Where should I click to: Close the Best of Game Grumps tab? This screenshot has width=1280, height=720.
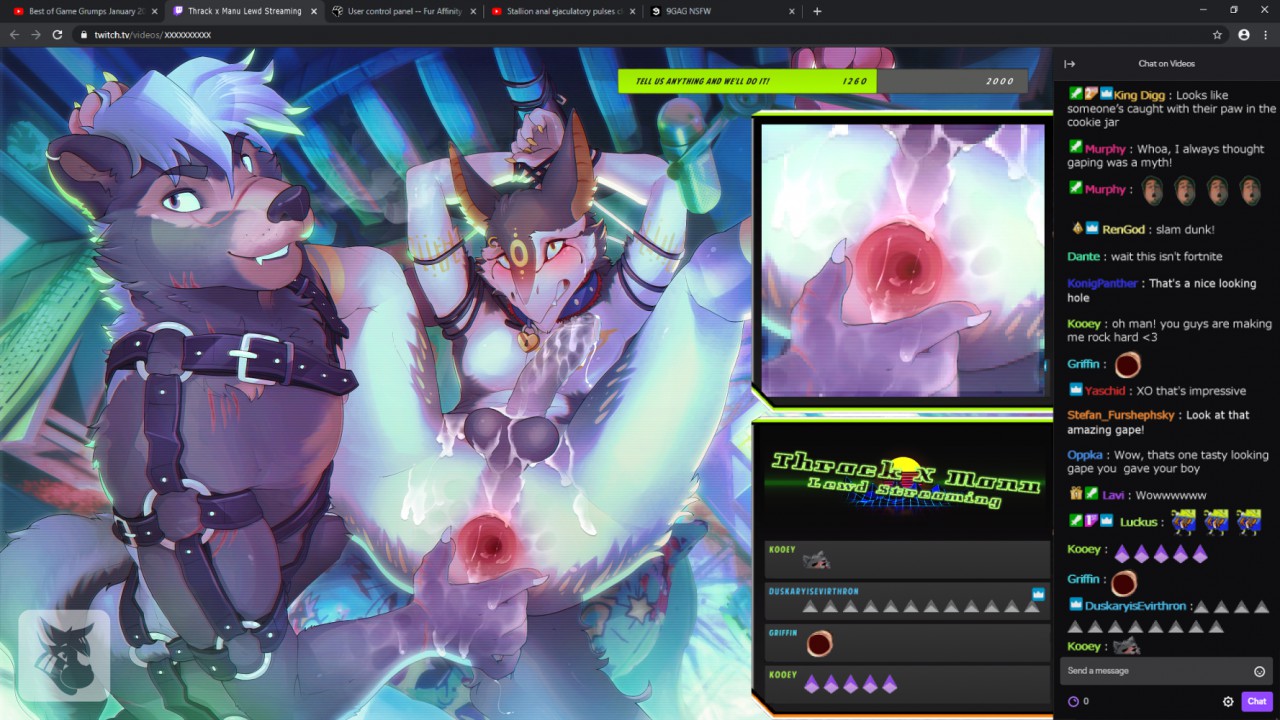point(155,11)
